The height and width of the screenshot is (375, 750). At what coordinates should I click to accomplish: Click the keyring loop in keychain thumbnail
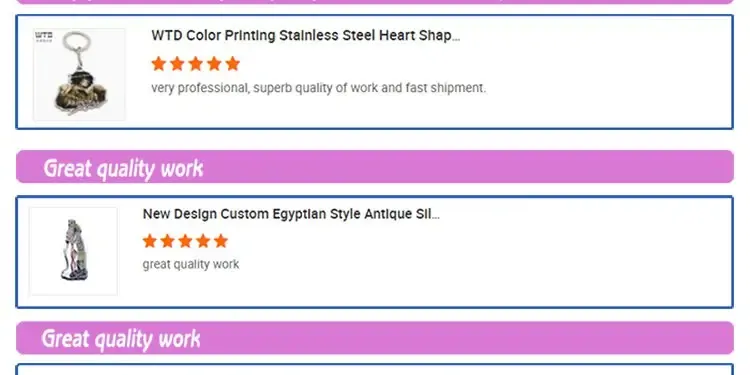pos(77,42)
